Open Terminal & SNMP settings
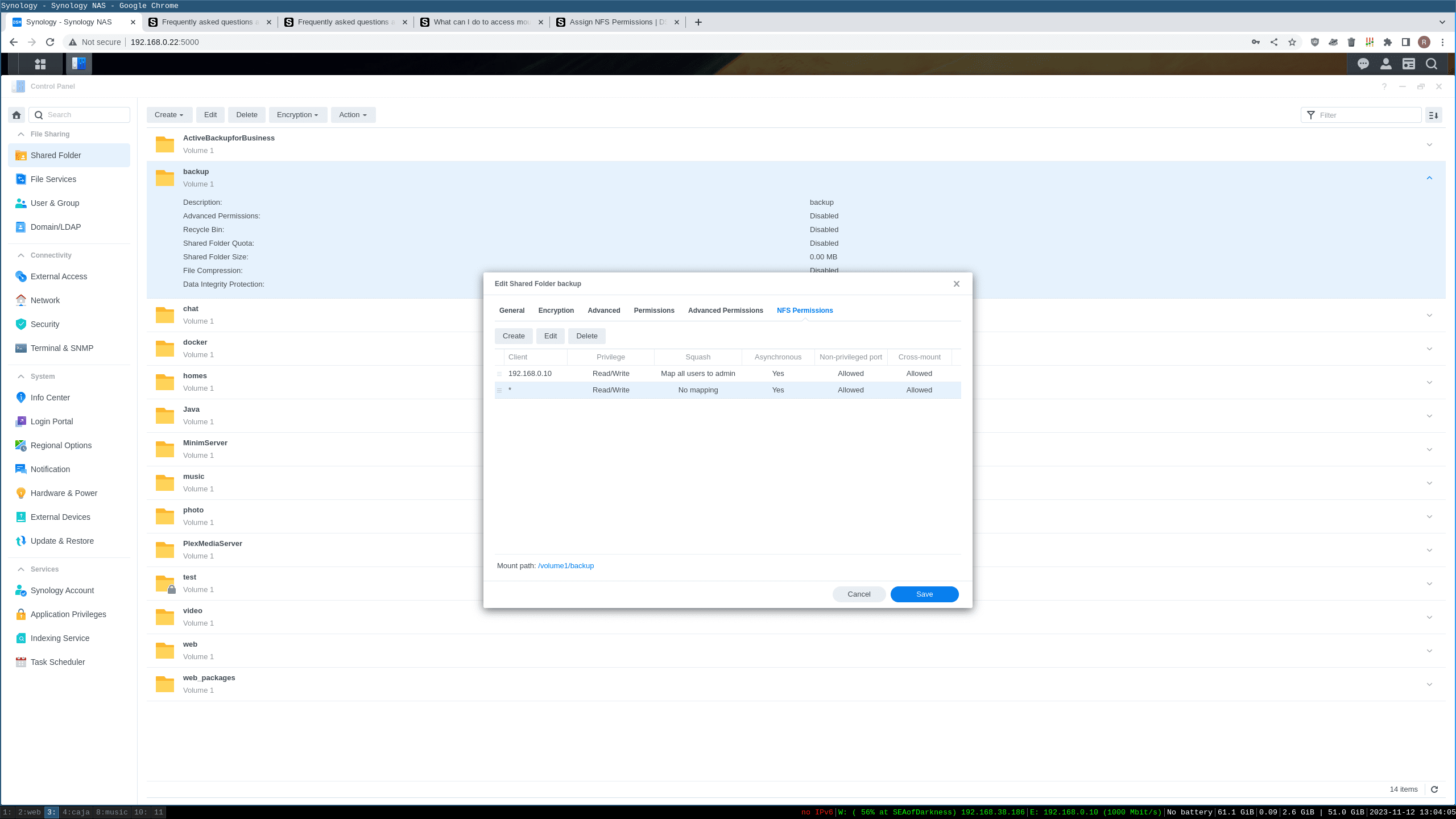Viewport: 1456px width, 819px height. tap(69, 348)
